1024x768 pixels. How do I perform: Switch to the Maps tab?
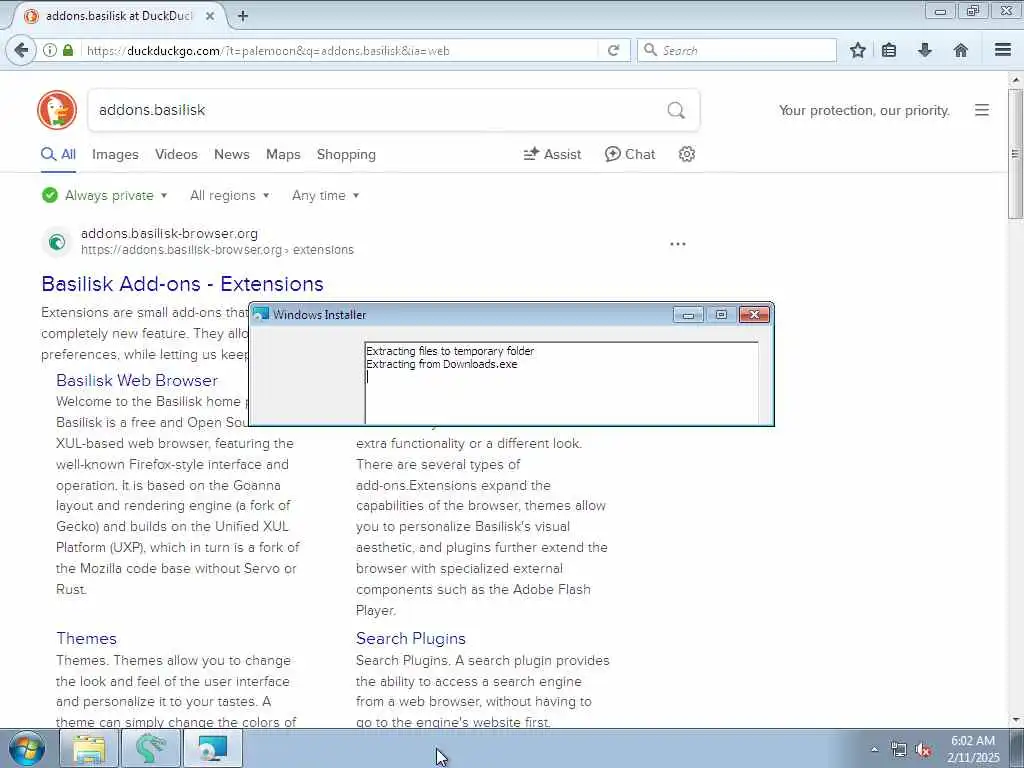(x=283, y=155)
